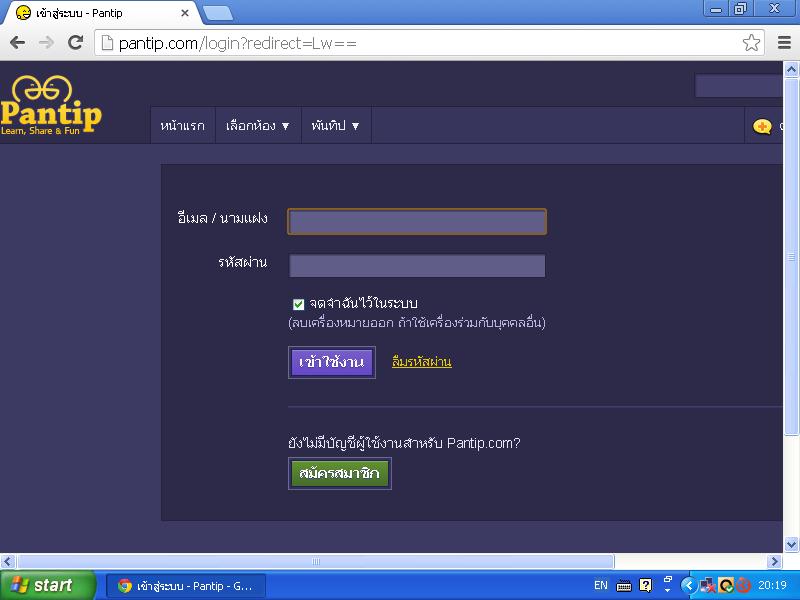The width and height of the screenshot is (800, 600).
Task: Click the vertical scrollbar thumb
Action: point(791,257)
